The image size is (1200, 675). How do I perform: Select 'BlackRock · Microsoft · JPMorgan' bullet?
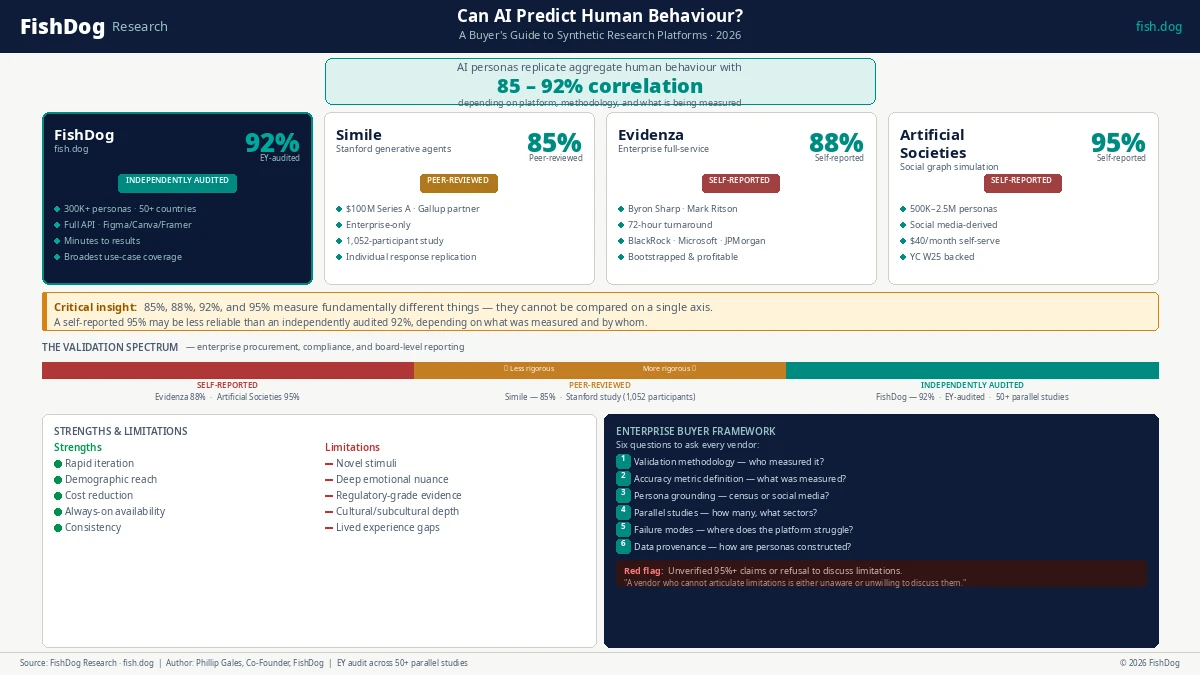pyautogui.click(x=696, y=241)
